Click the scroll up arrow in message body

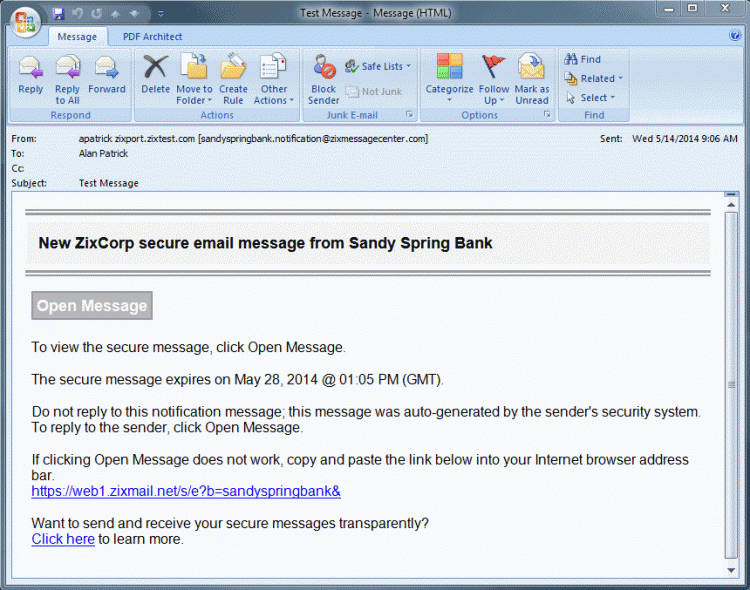tap(731, 205)
